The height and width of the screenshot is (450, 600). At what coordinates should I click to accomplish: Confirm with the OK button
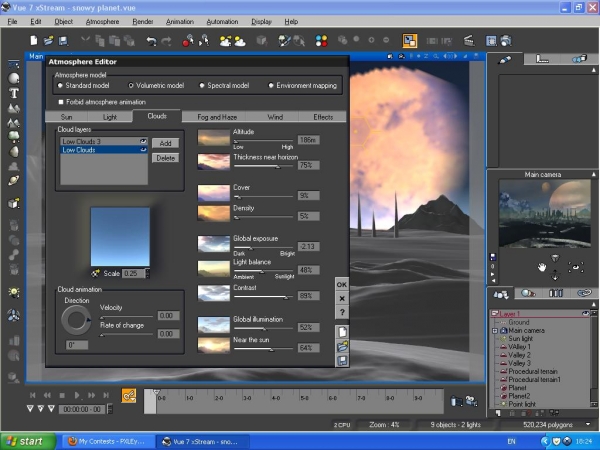pos(342,284)
